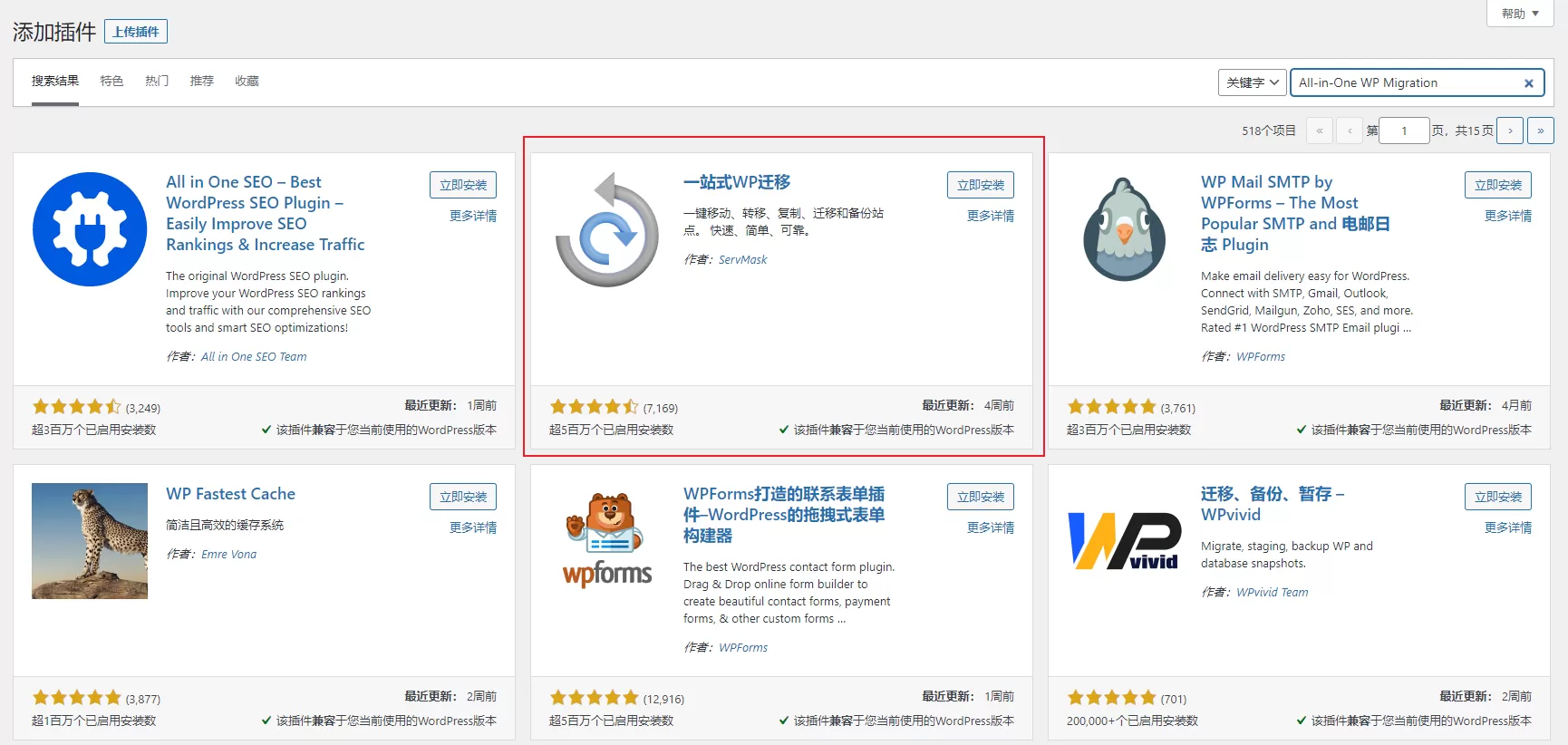Click the previous page ‹ arrow
The image size is (1568, 745).
click(1350, 131)
